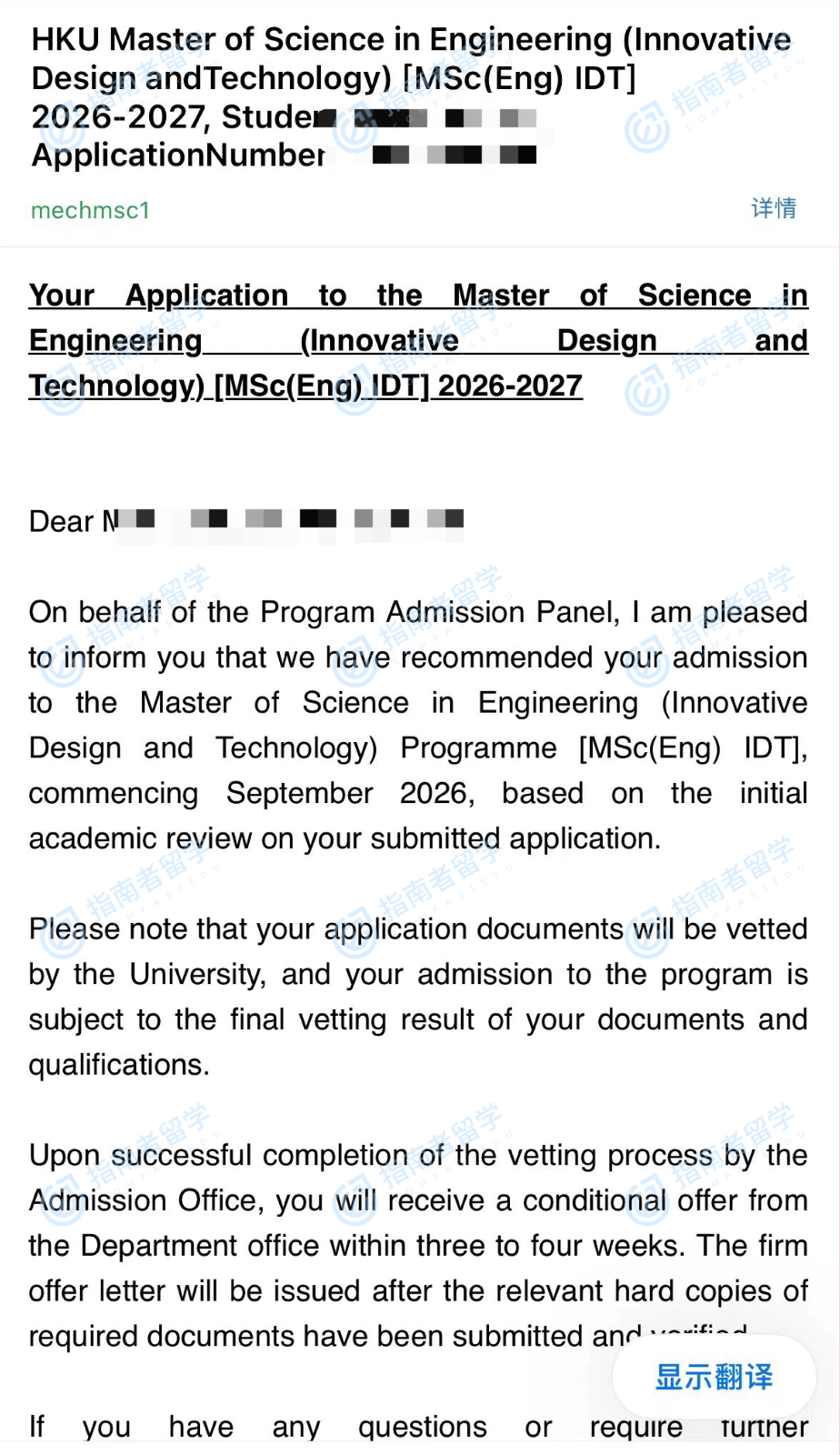This screenshot has width=840, height=1455.
Task: Click the phrase "Upon successful completion"
Action: pos(217,1155)
